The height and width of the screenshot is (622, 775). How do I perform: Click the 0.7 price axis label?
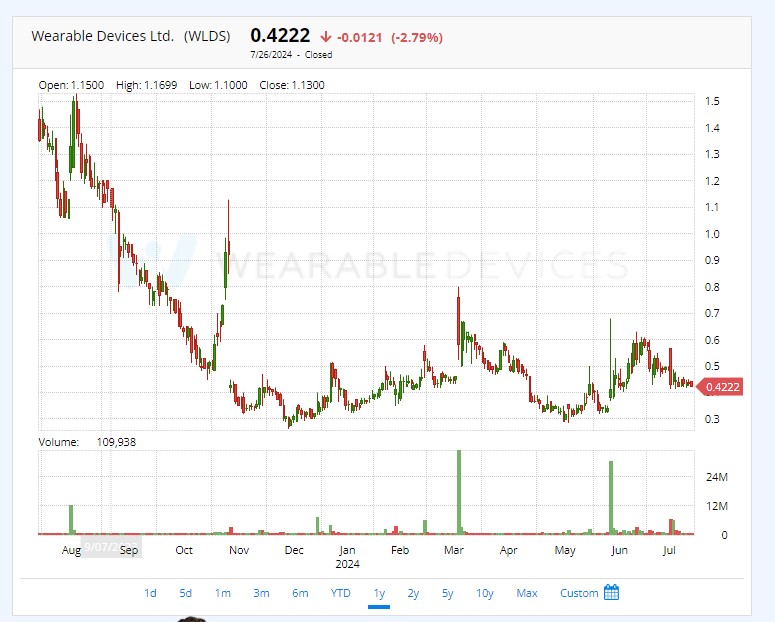coord(712,313)
